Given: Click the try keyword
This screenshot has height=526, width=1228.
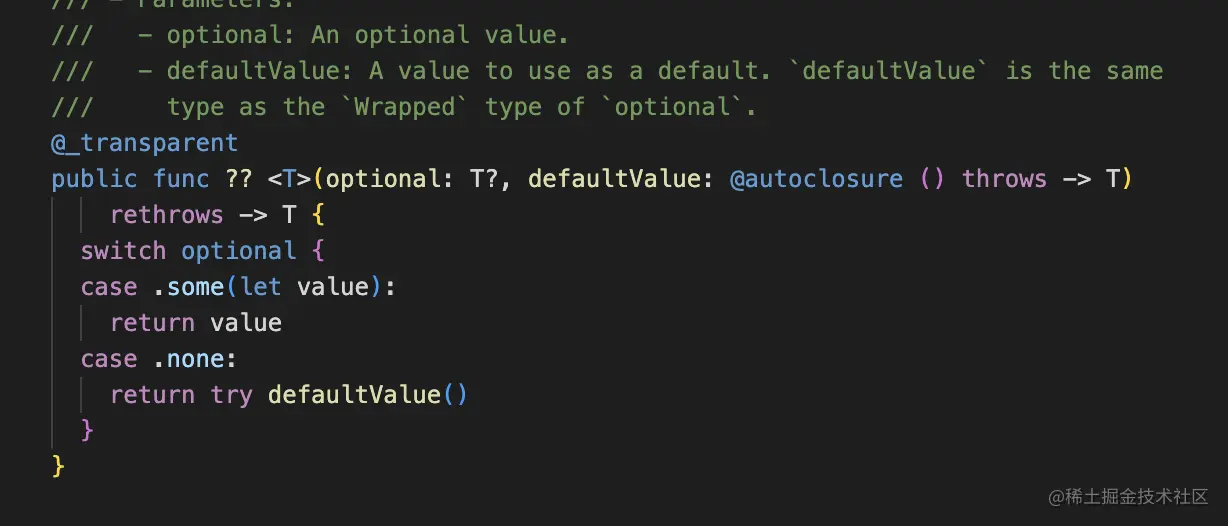Looking at the screenshot, I should click(232, 396).
